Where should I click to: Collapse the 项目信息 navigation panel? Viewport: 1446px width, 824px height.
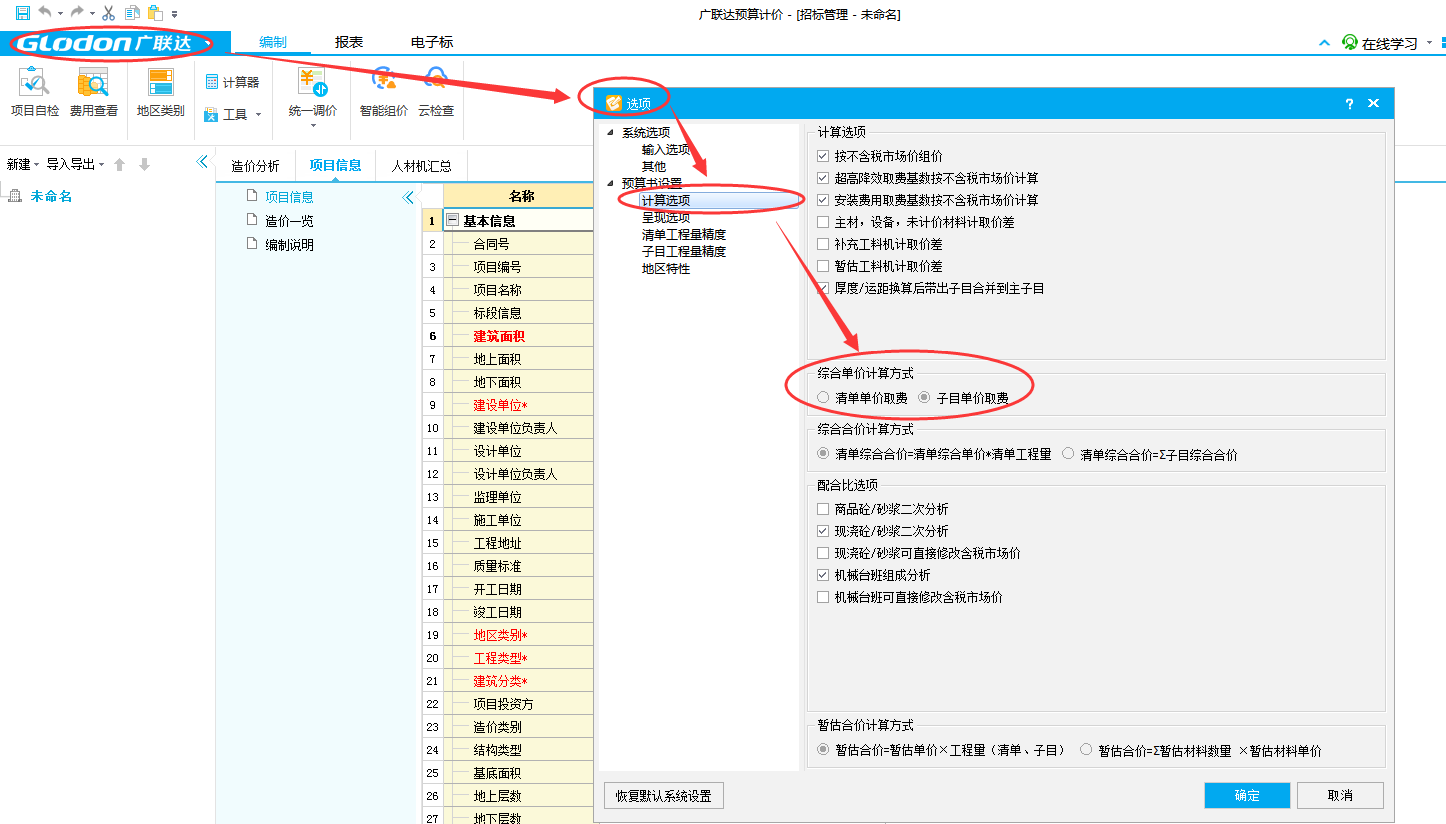coord(408,198)
